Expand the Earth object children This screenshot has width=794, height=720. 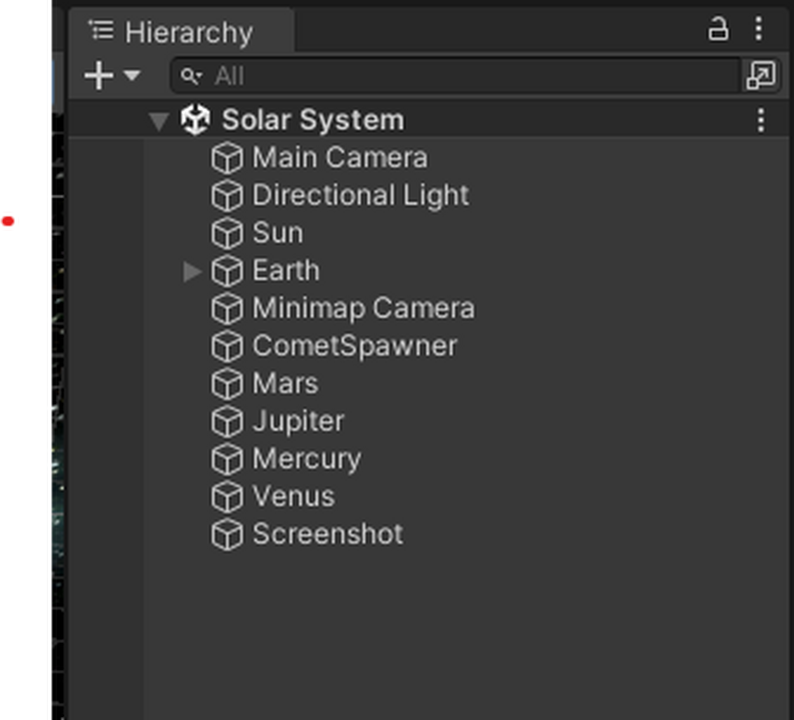click(x=192, y=271)
